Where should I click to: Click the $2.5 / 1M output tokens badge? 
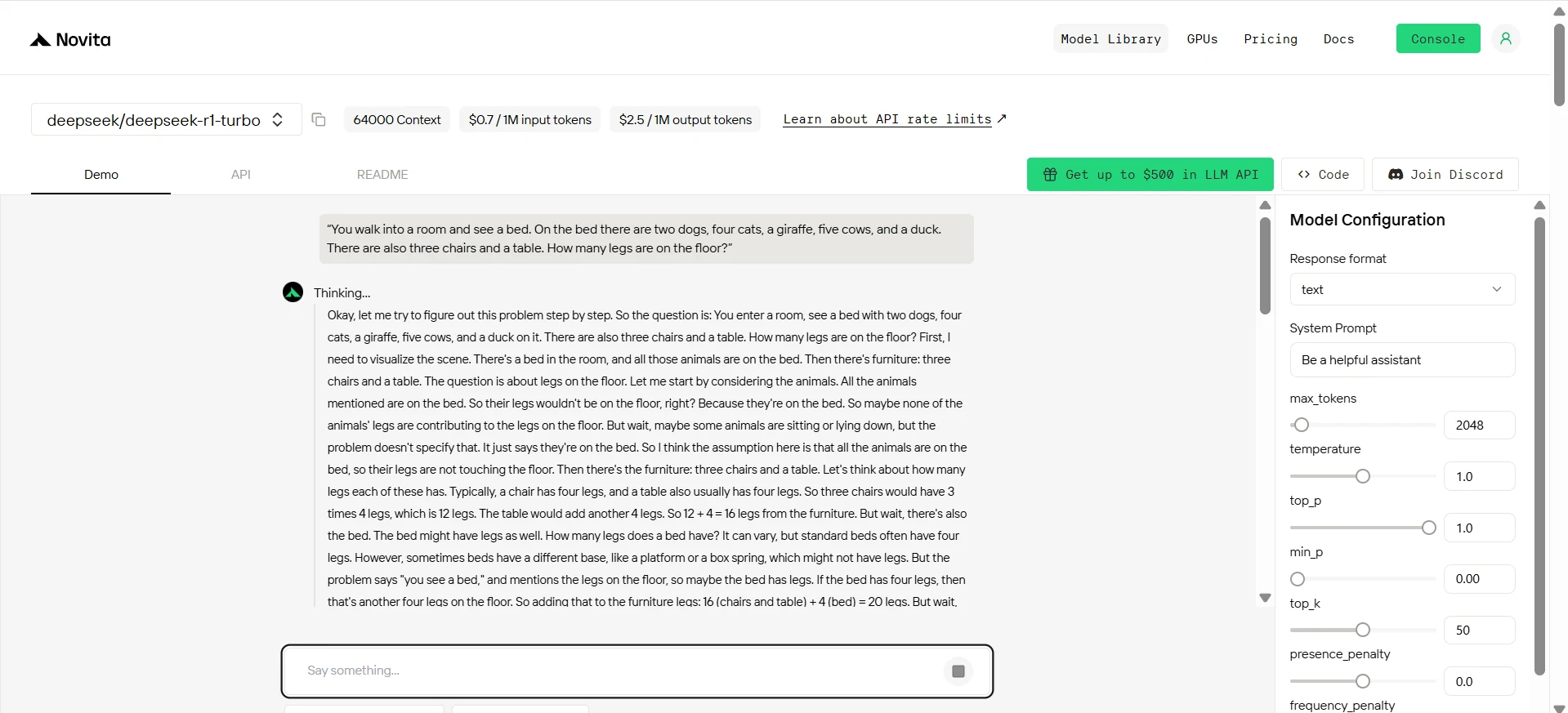pos(686,120)
